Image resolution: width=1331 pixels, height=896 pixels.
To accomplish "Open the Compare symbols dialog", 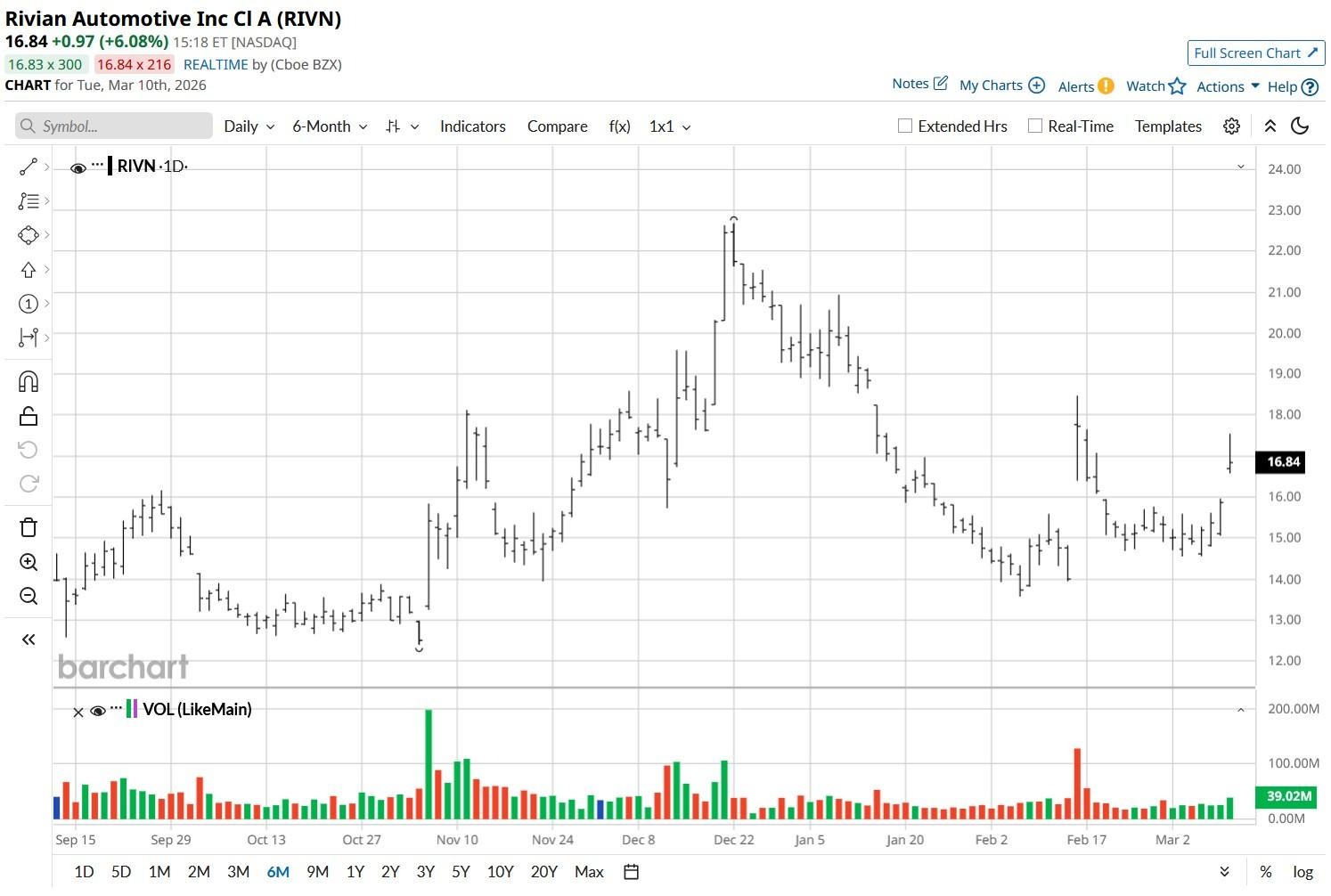I will tap(557, 126).
